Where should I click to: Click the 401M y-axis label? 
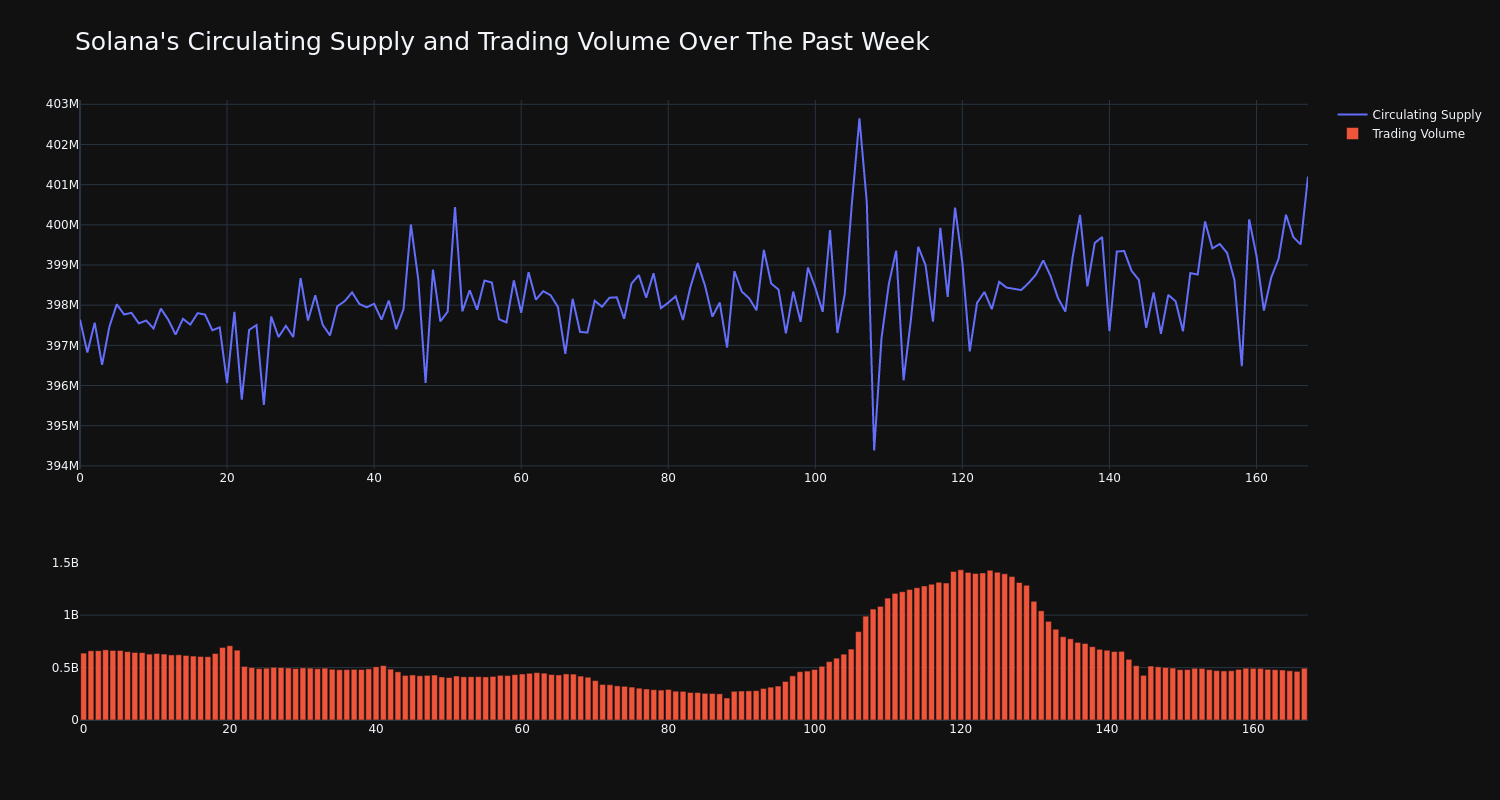62,184
